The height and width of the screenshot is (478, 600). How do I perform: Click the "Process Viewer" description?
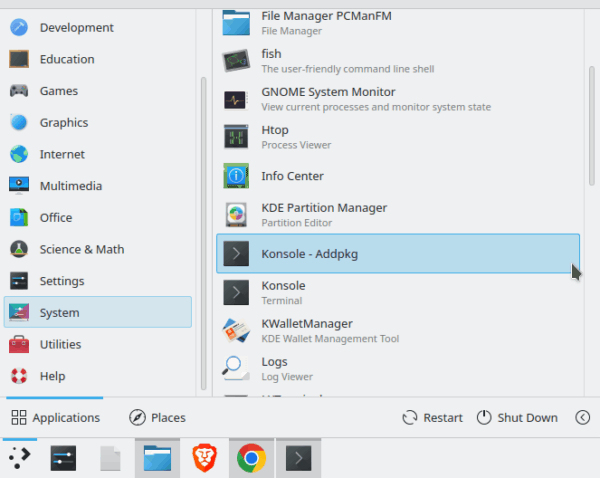tap(296, 145)
